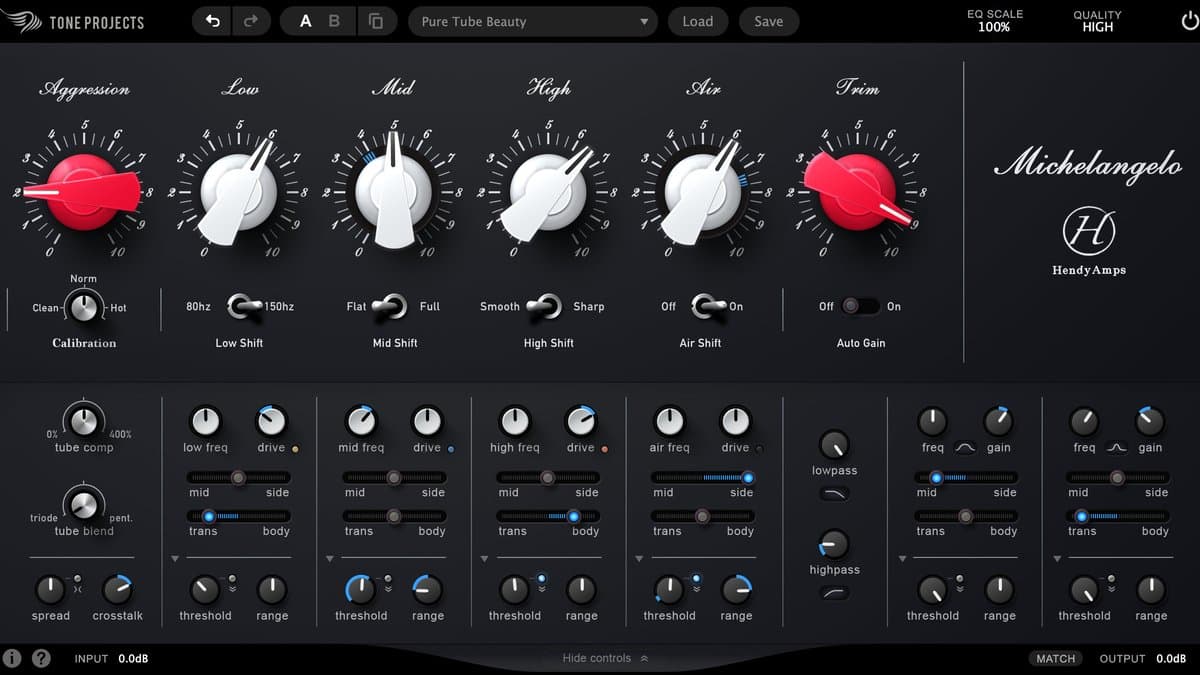Open the help question mark icon
This screenshot has width=1200, height=675.
41,658
